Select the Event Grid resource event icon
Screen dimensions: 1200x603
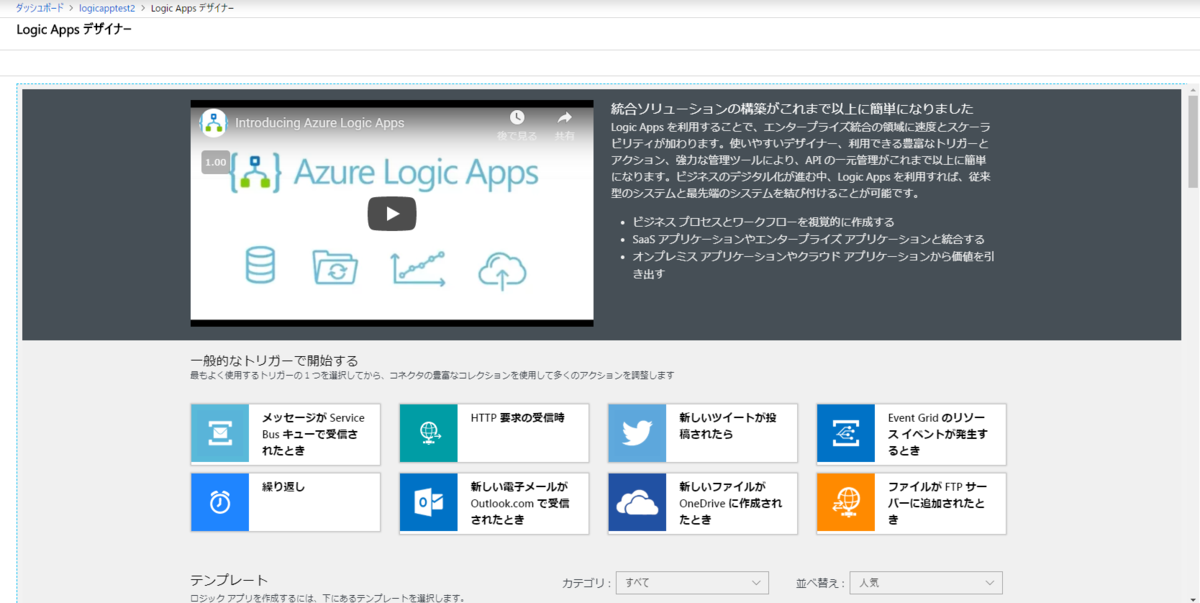coord(847,434)
